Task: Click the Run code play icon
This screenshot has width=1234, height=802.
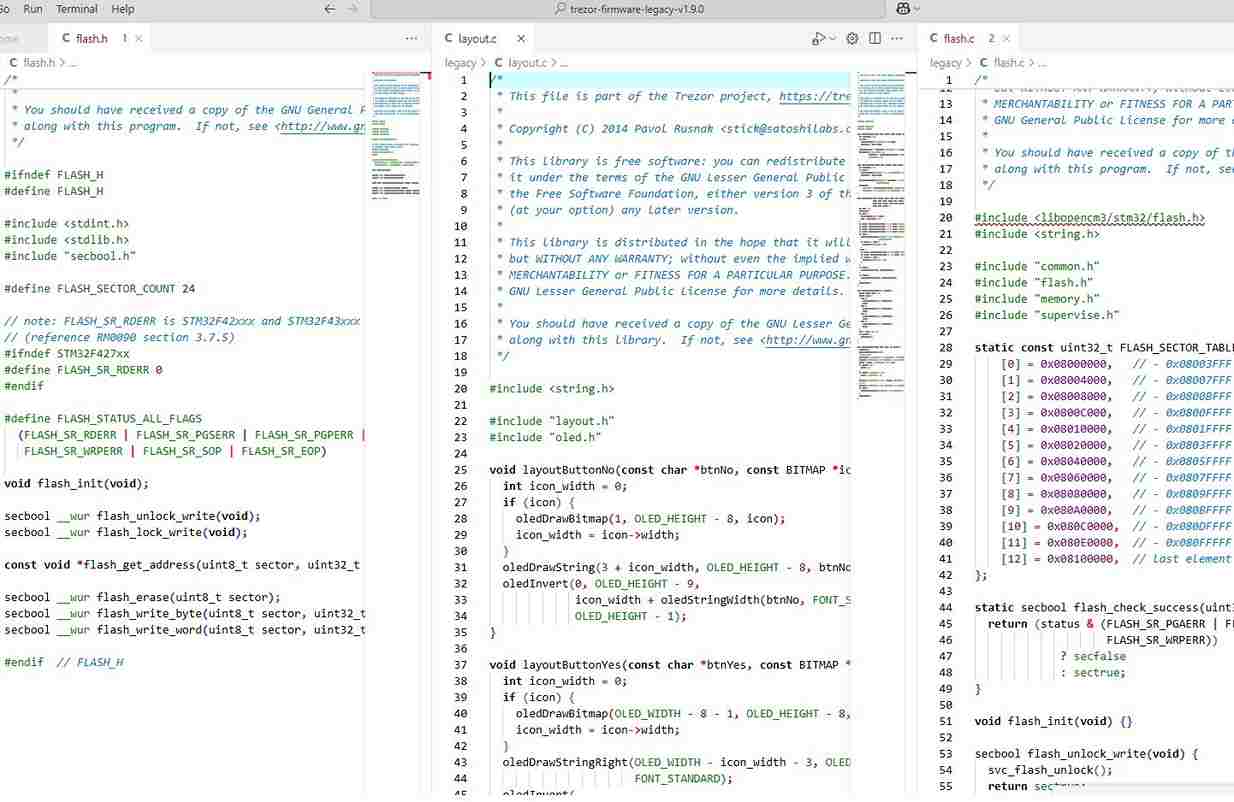Action: pos(818,39)
